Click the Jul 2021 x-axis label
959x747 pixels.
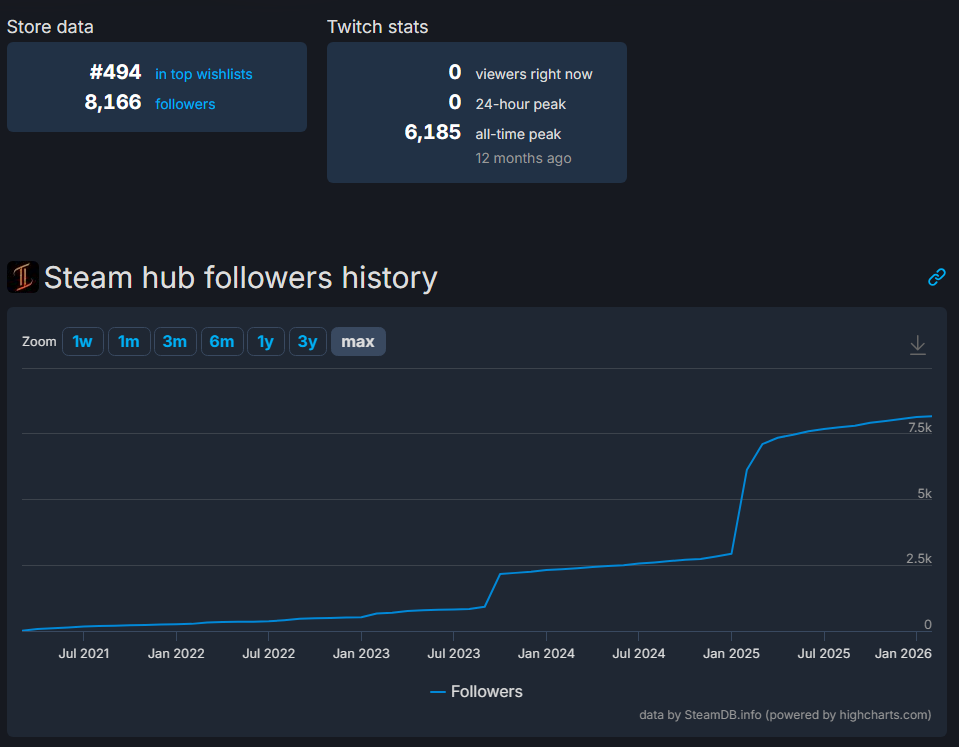tap(84, 653)
